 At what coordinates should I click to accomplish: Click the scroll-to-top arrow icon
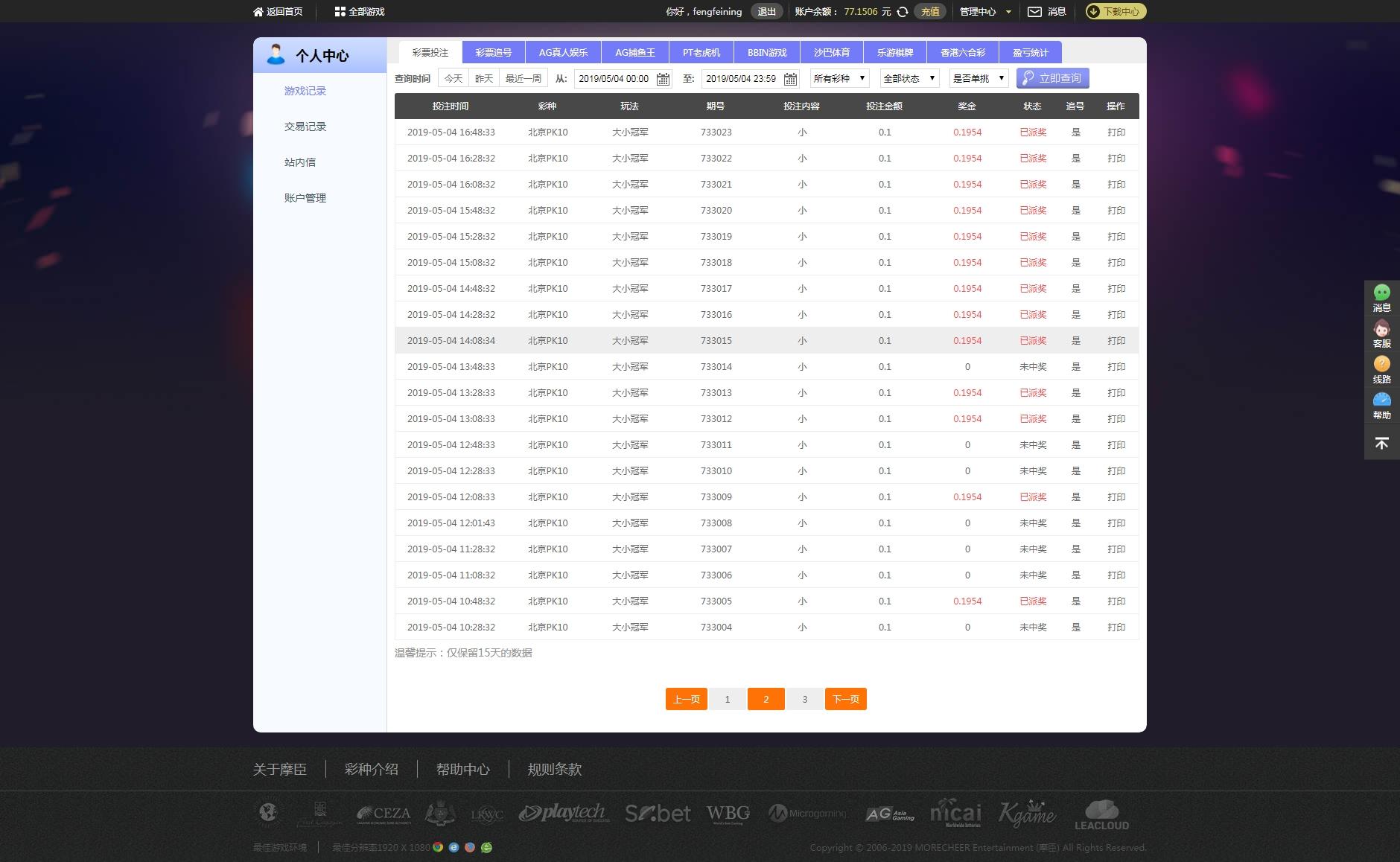[1381, 444]
